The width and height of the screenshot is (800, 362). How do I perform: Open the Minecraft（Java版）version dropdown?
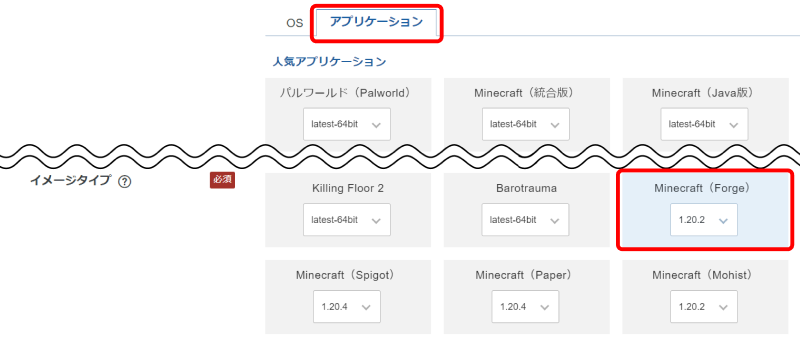coord(704,124)
